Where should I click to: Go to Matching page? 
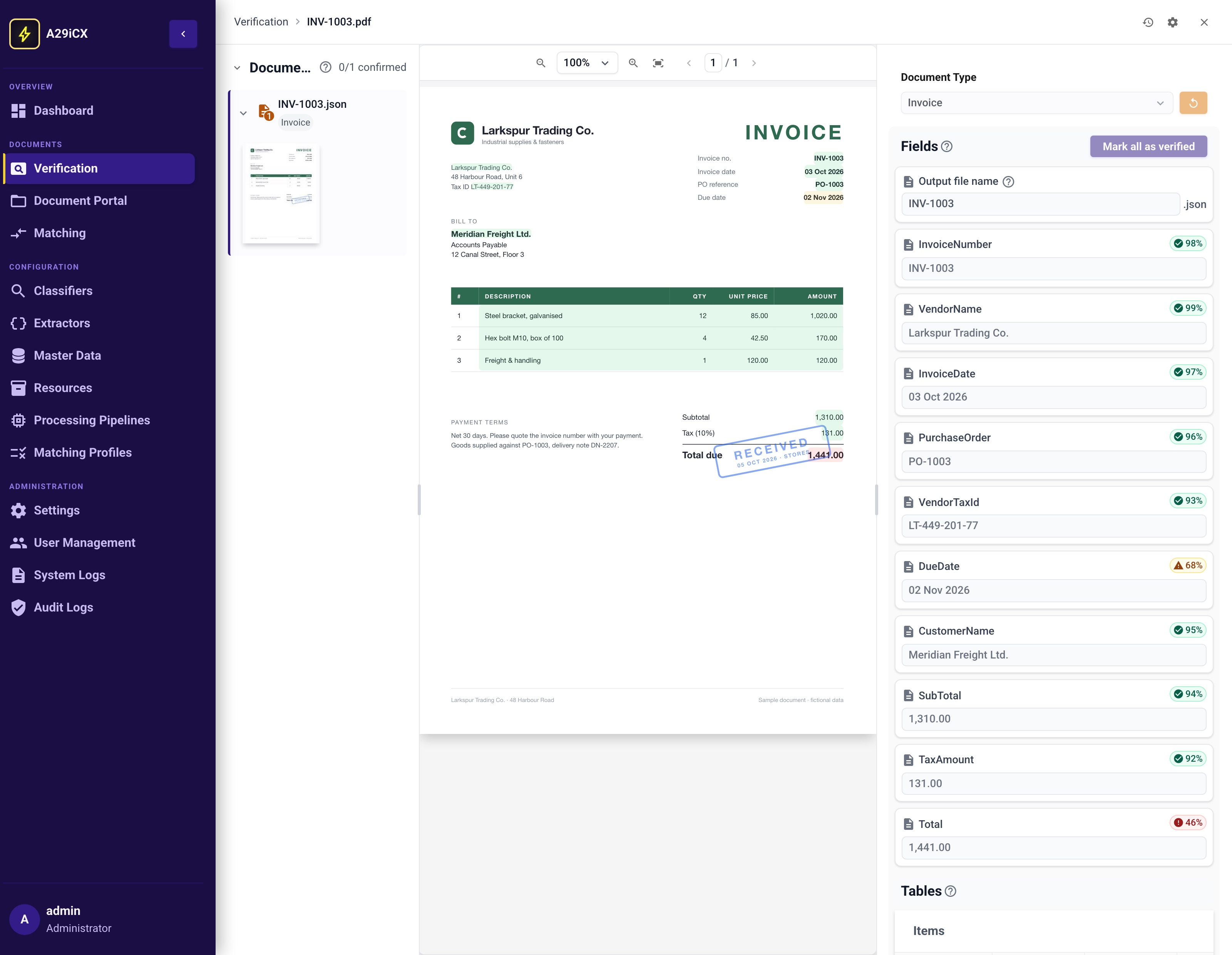(99, 233)
